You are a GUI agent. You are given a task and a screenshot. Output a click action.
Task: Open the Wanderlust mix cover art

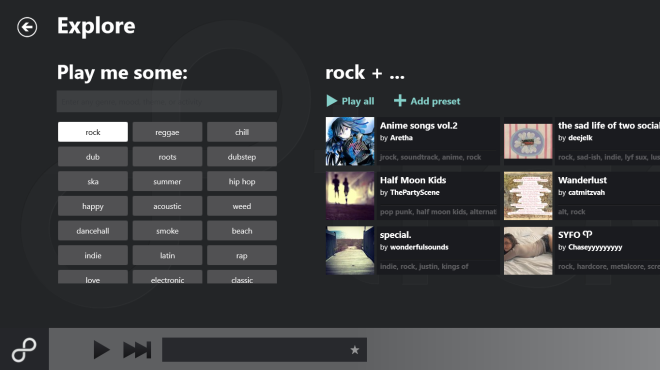(528, 196)
